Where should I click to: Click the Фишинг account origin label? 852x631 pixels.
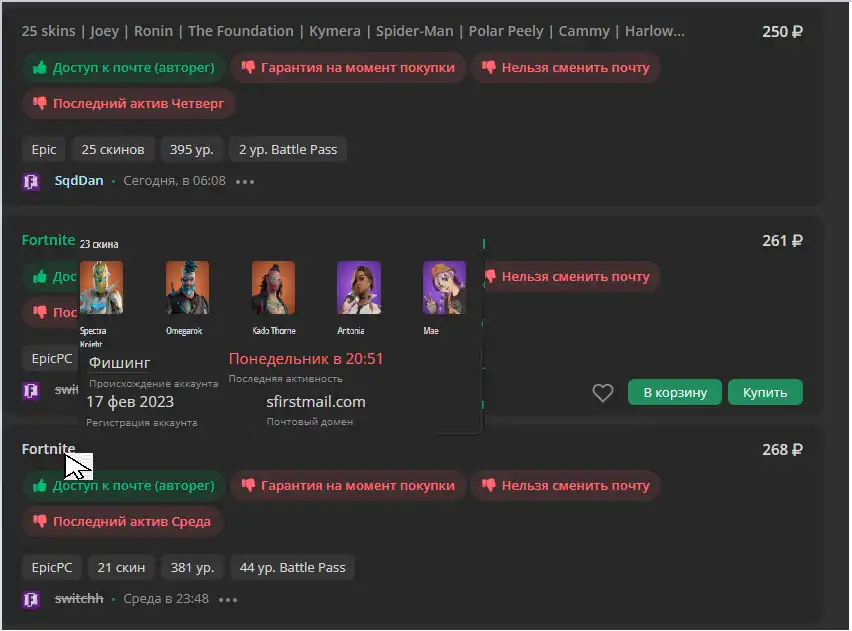point(120,363)
